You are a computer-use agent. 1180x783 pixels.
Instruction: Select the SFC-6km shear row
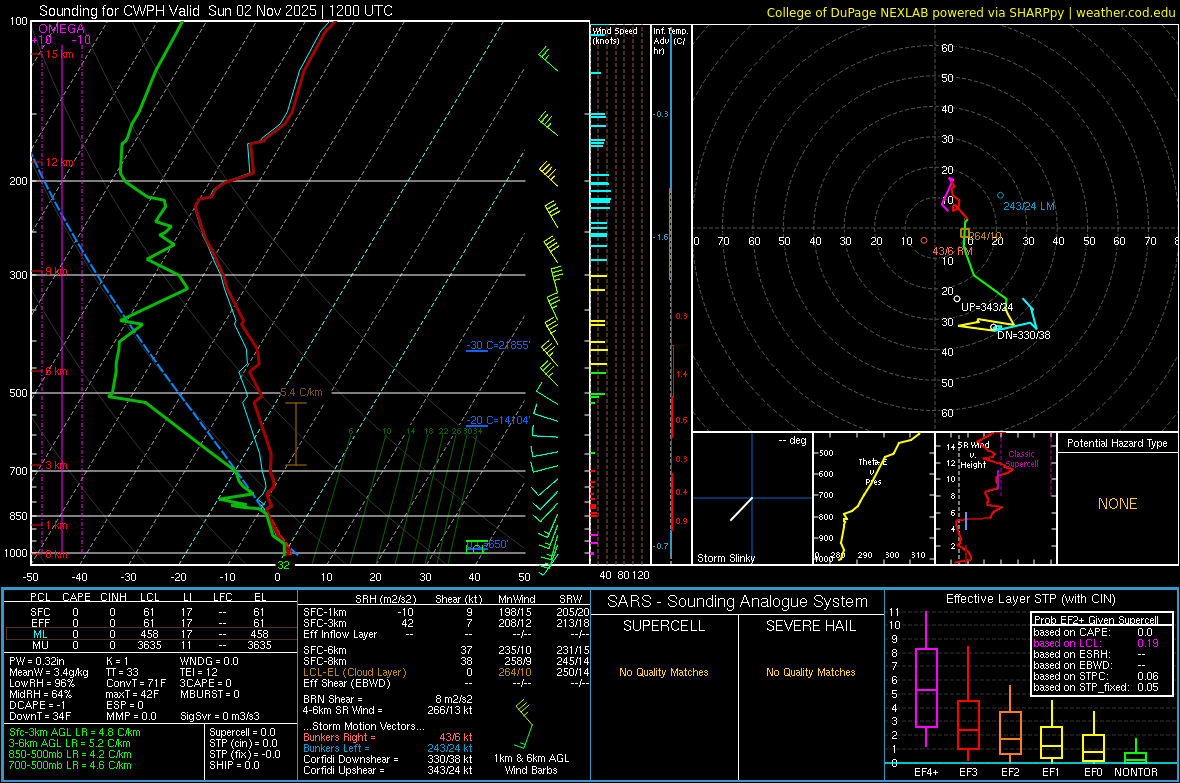coord(446,650)
